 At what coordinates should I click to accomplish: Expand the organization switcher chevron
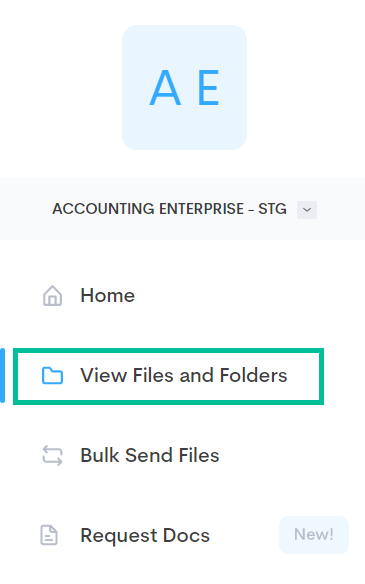(x=307, y=210)
